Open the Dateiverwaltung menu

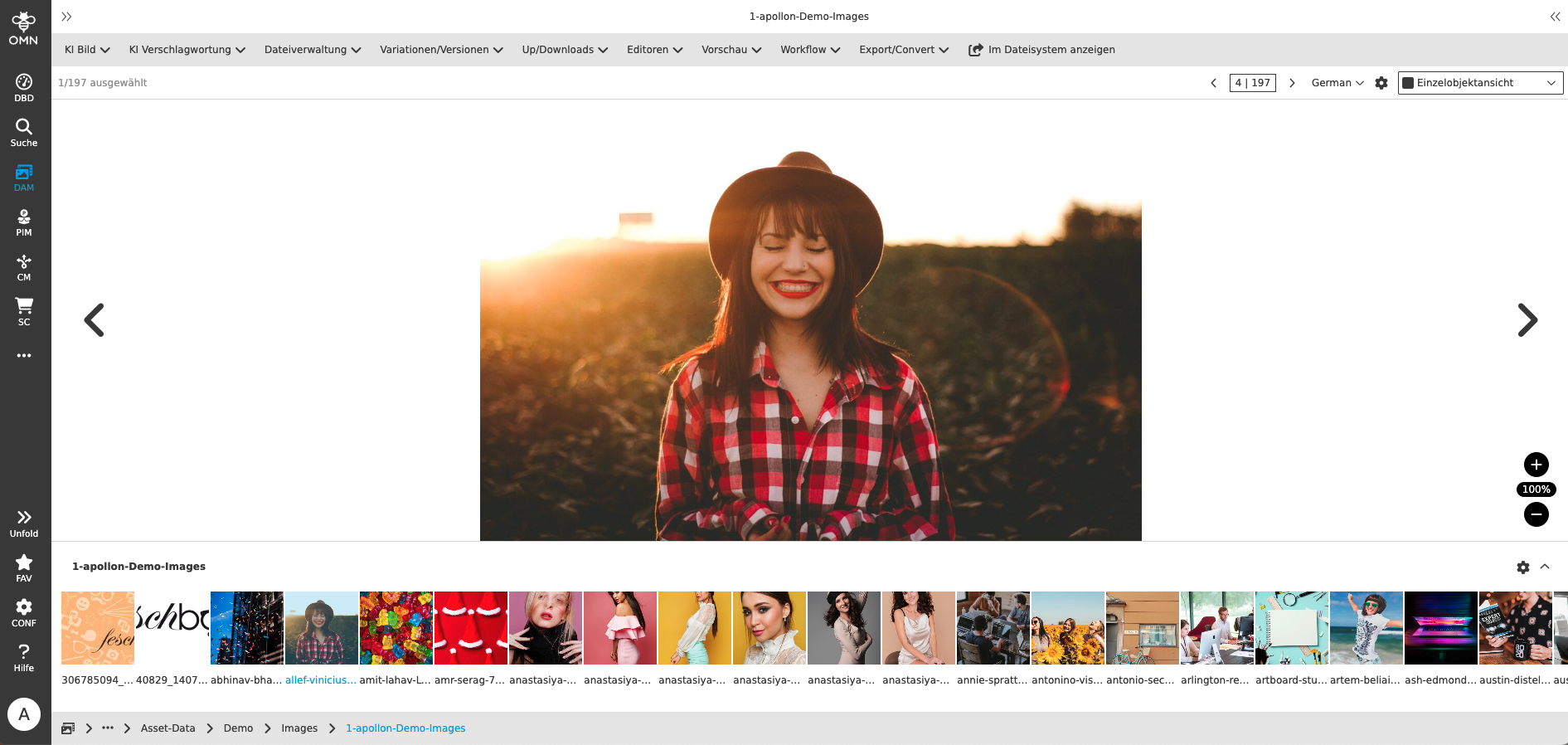coord(313,50)
